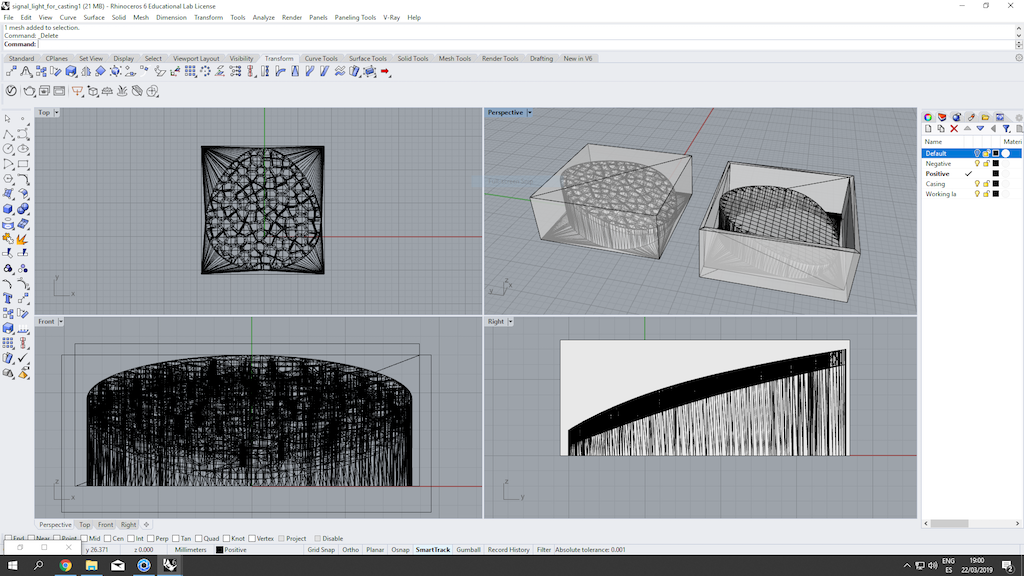The image size is (1024, 576).
Task: Enable the Mid osnap checkbox
Action: click(x=84, y=538)
